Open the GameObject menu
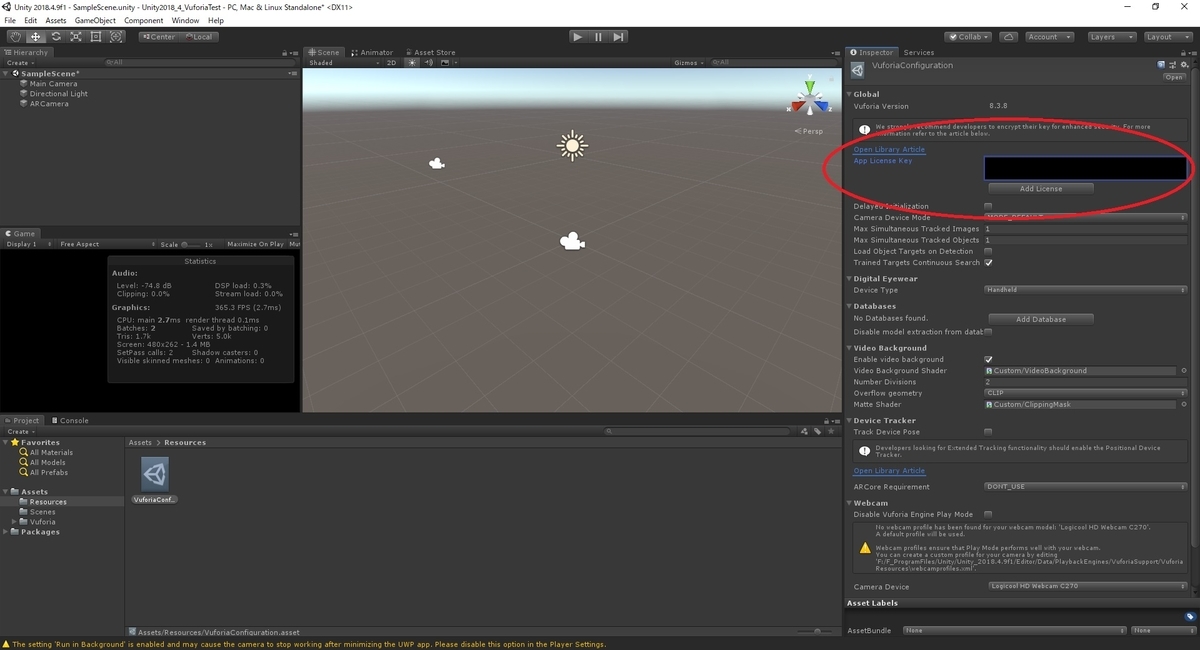This screenshot has width=1200, height=650. [95, 20]
